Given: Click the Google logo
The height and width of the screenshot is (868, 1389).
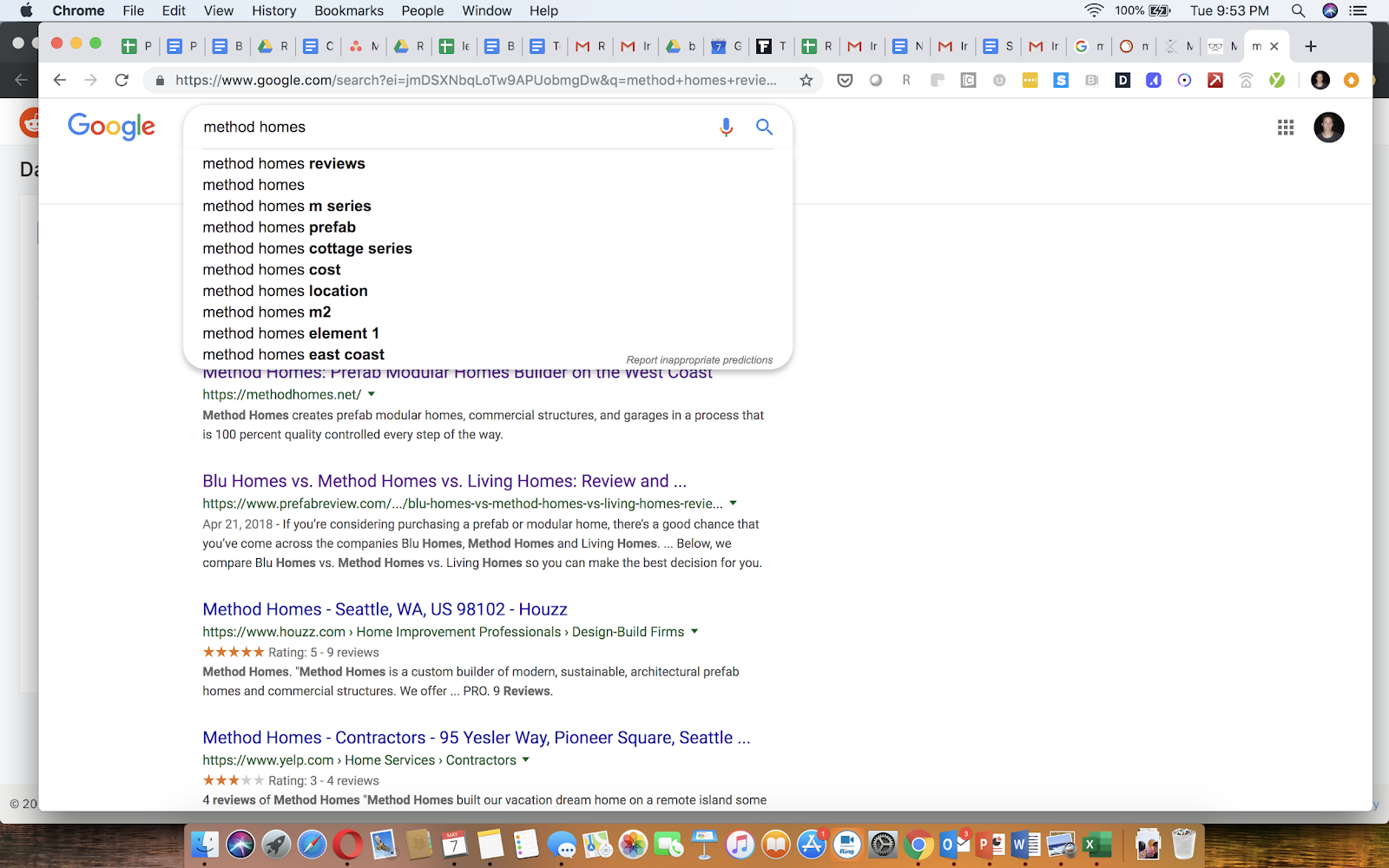Looking at the screenshot, I should coord(111,127).
